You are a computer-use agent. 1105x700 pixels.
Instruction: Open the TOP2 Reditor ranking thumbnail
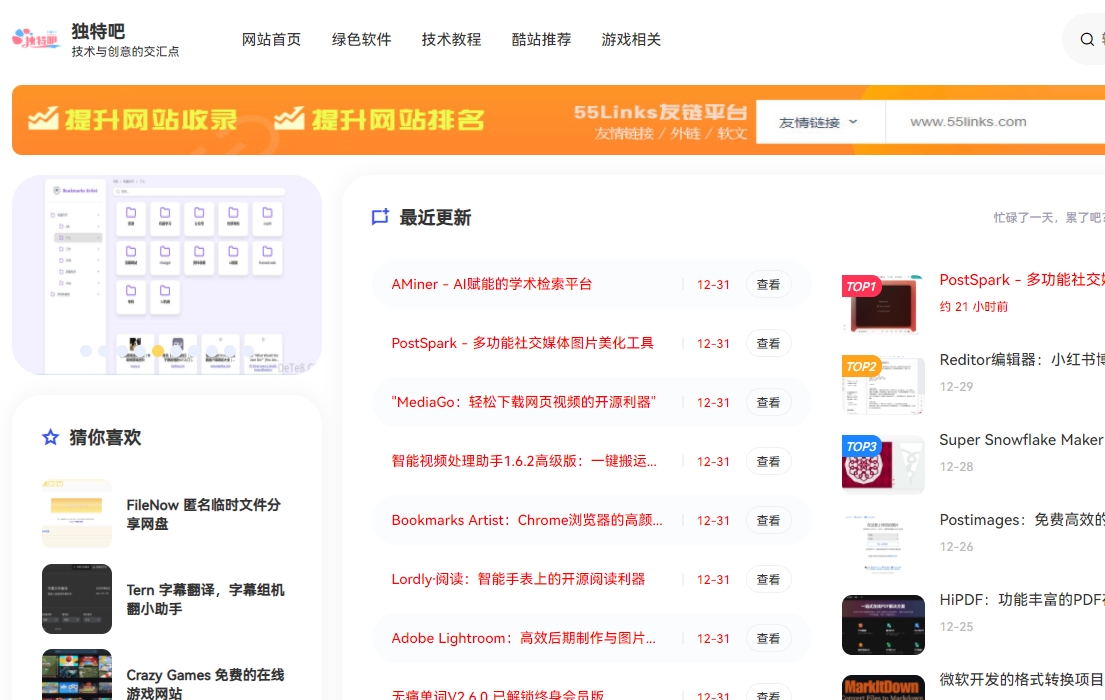882,384
